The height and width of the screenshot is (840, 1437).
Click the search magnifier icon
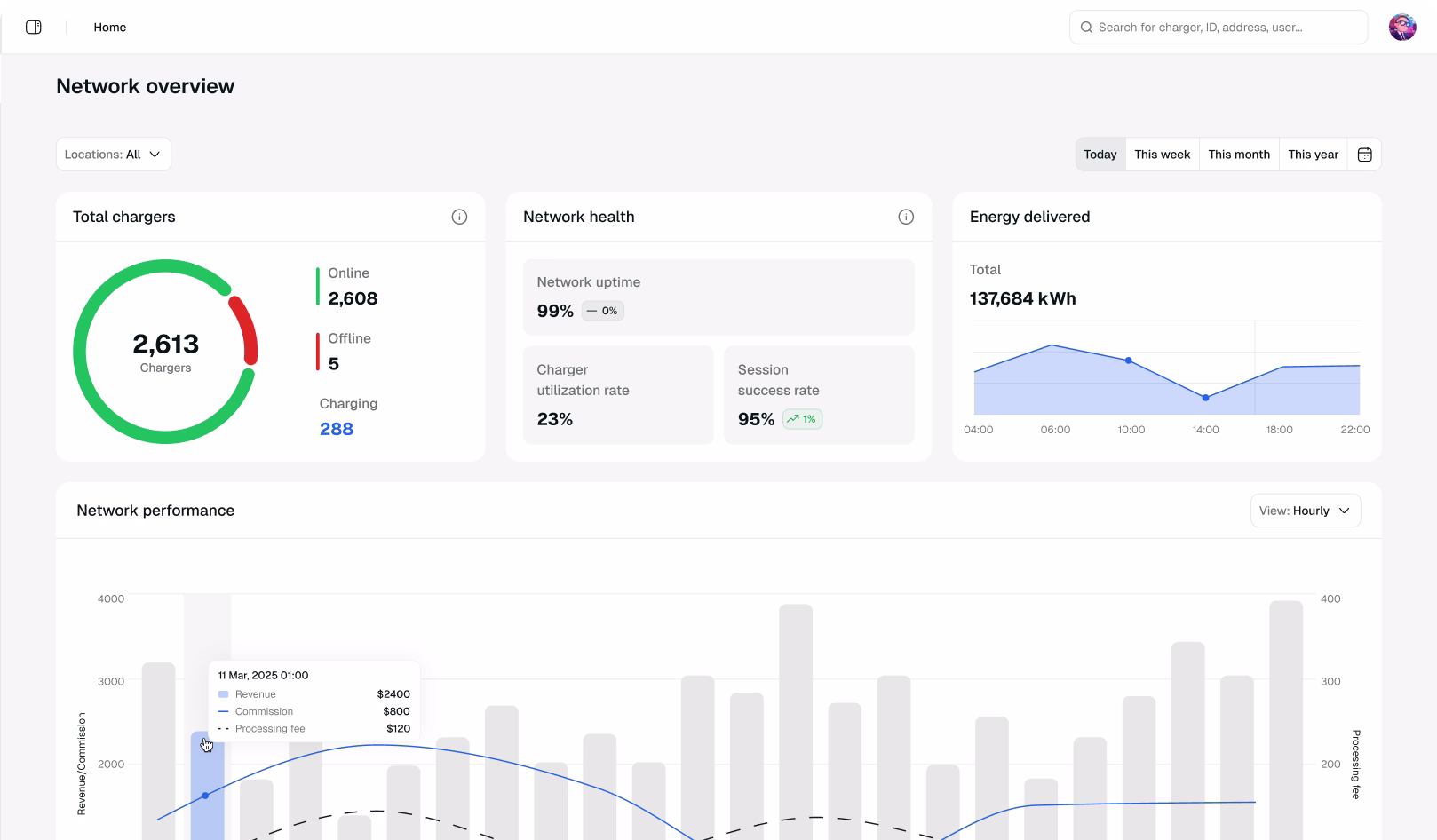1086,28
